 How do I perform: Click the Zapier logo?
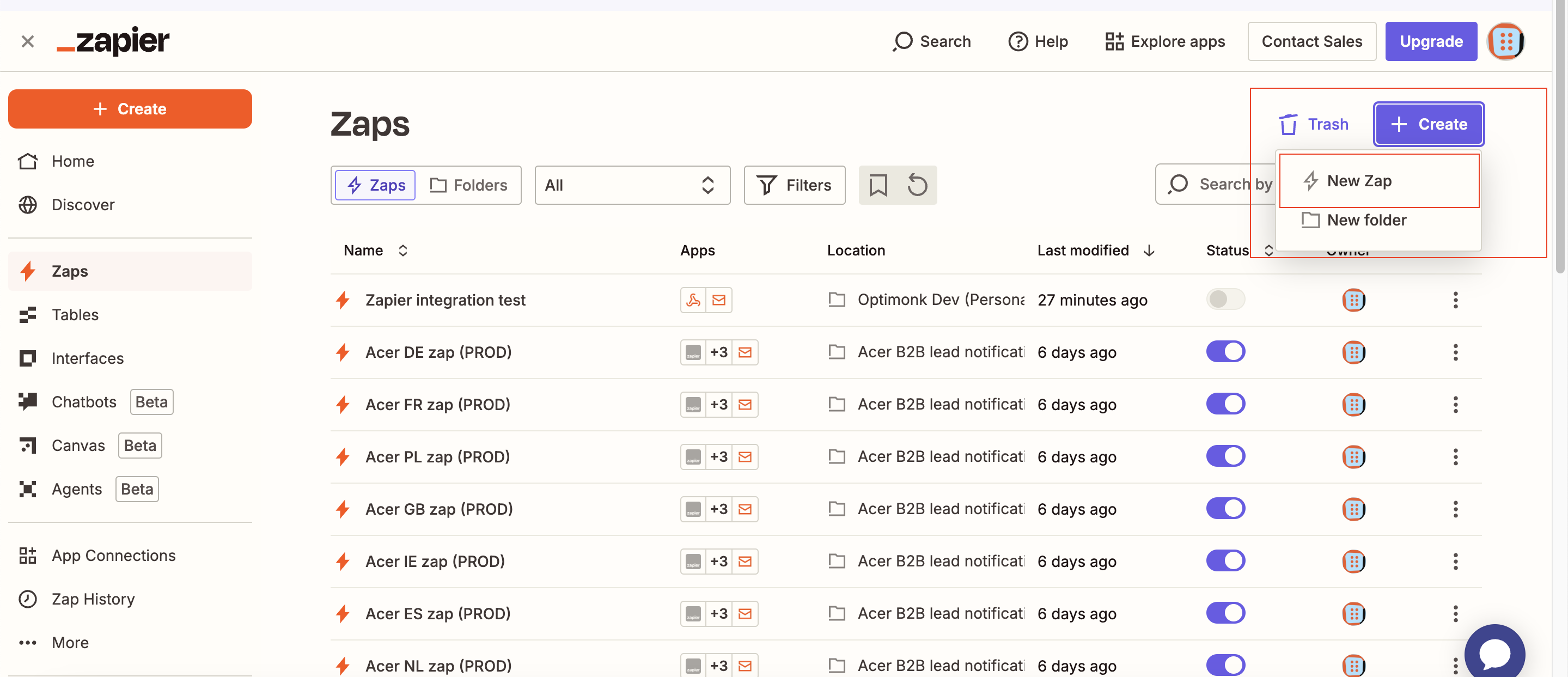pos(113,41)
